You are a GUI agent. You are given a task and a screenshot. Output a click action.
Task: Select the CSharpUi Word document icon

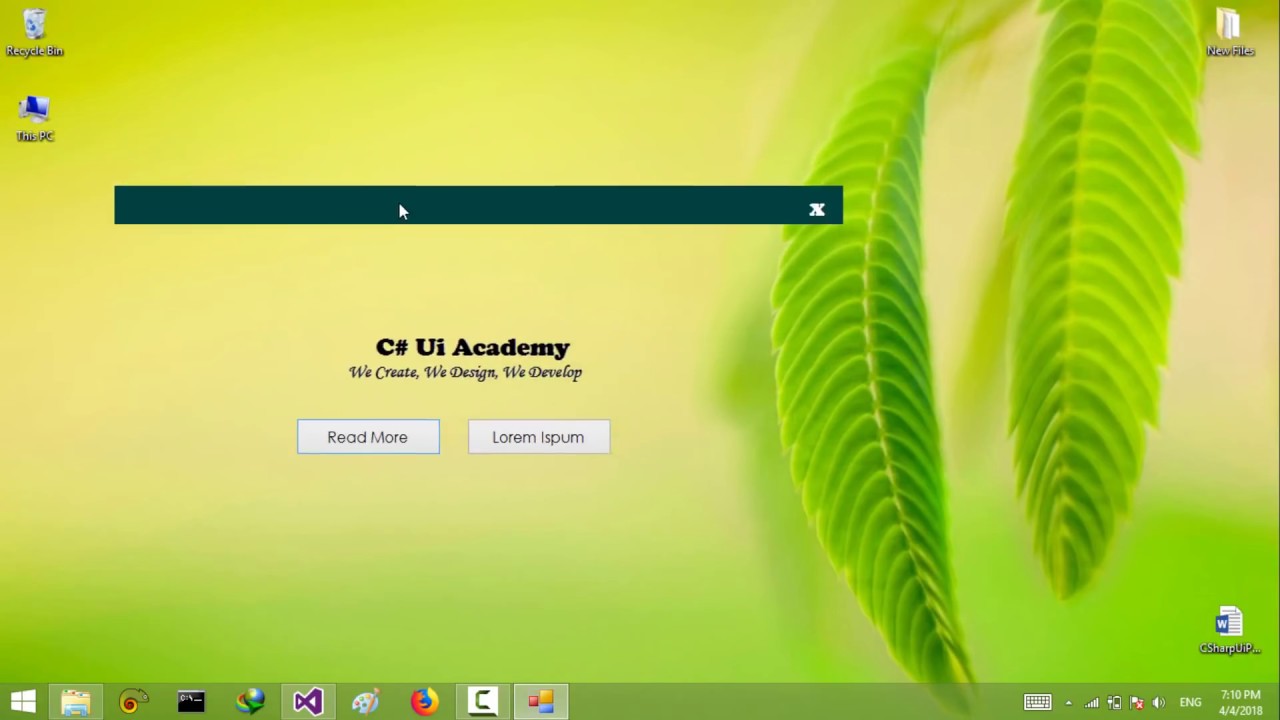pyautogui.click(x=1230, y=630)
